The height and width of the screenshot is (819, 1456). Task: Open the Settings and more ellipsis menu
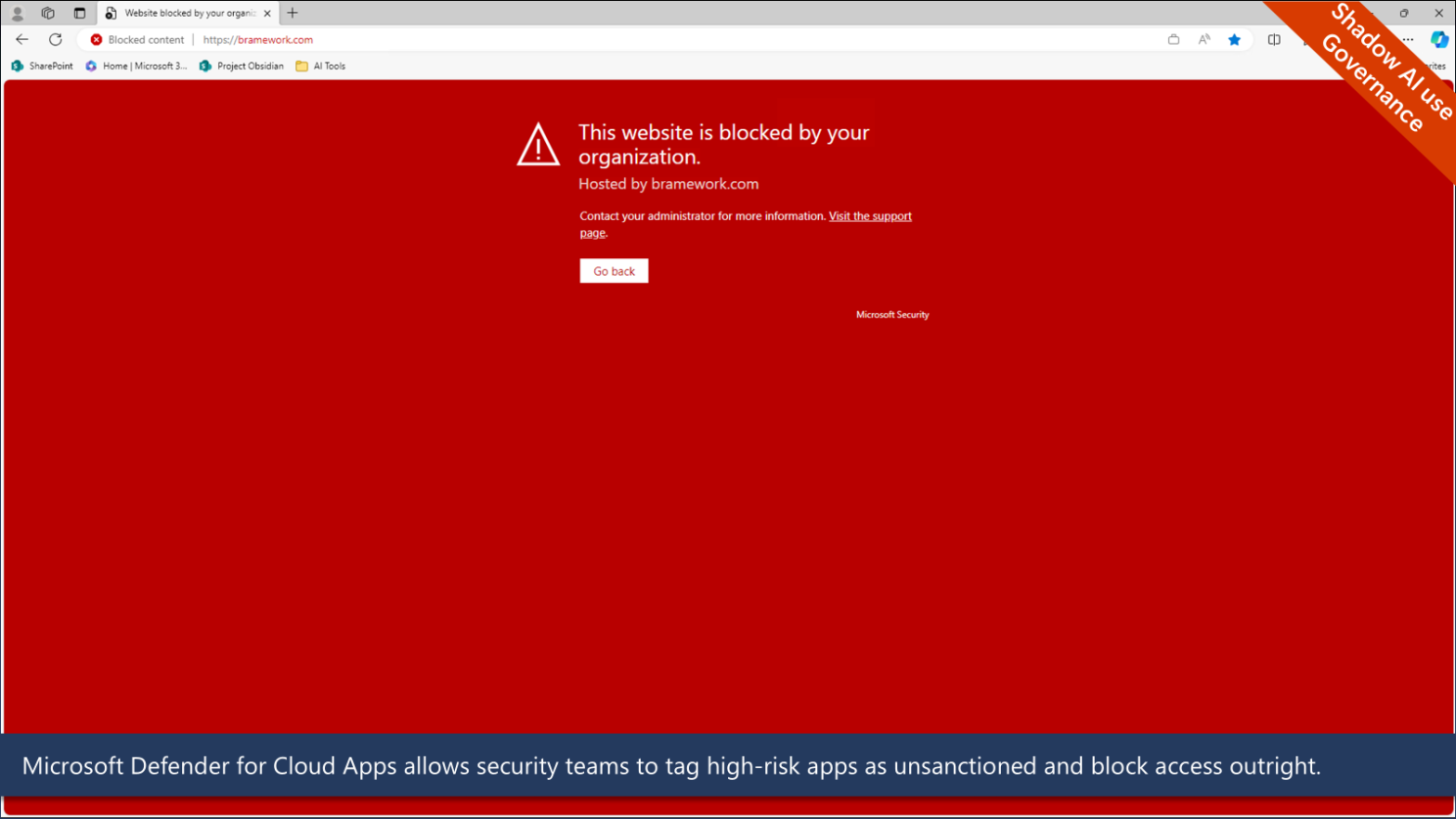tap(1409, 39)
